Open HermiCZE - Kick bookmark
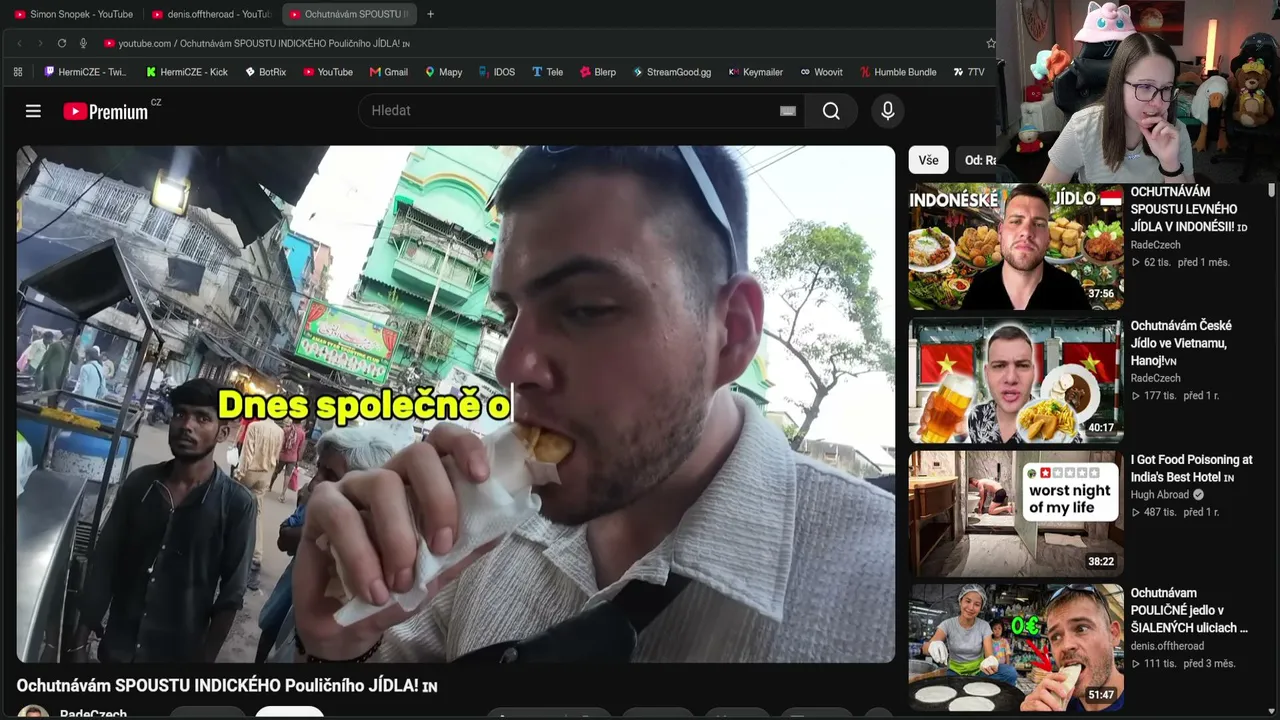This screenshot has height=720, width=1280. (187, 72)
